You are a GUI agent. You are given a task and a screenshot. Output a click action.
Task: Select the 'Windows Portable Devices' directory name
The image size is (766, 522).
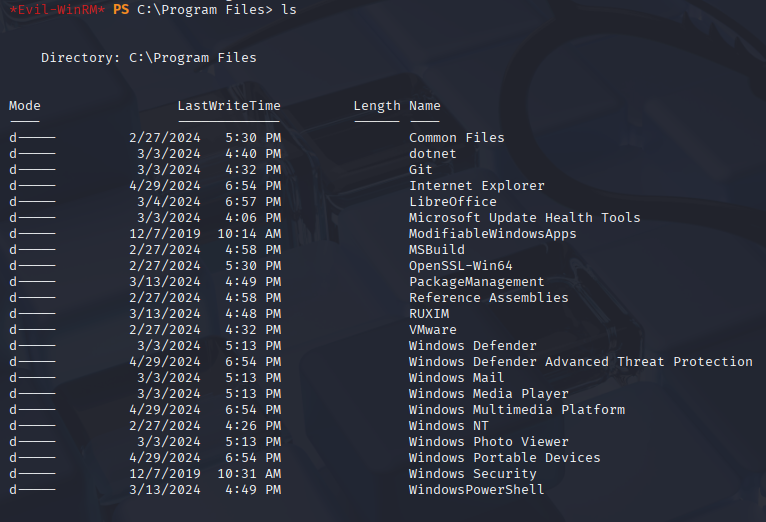(505, 458)
